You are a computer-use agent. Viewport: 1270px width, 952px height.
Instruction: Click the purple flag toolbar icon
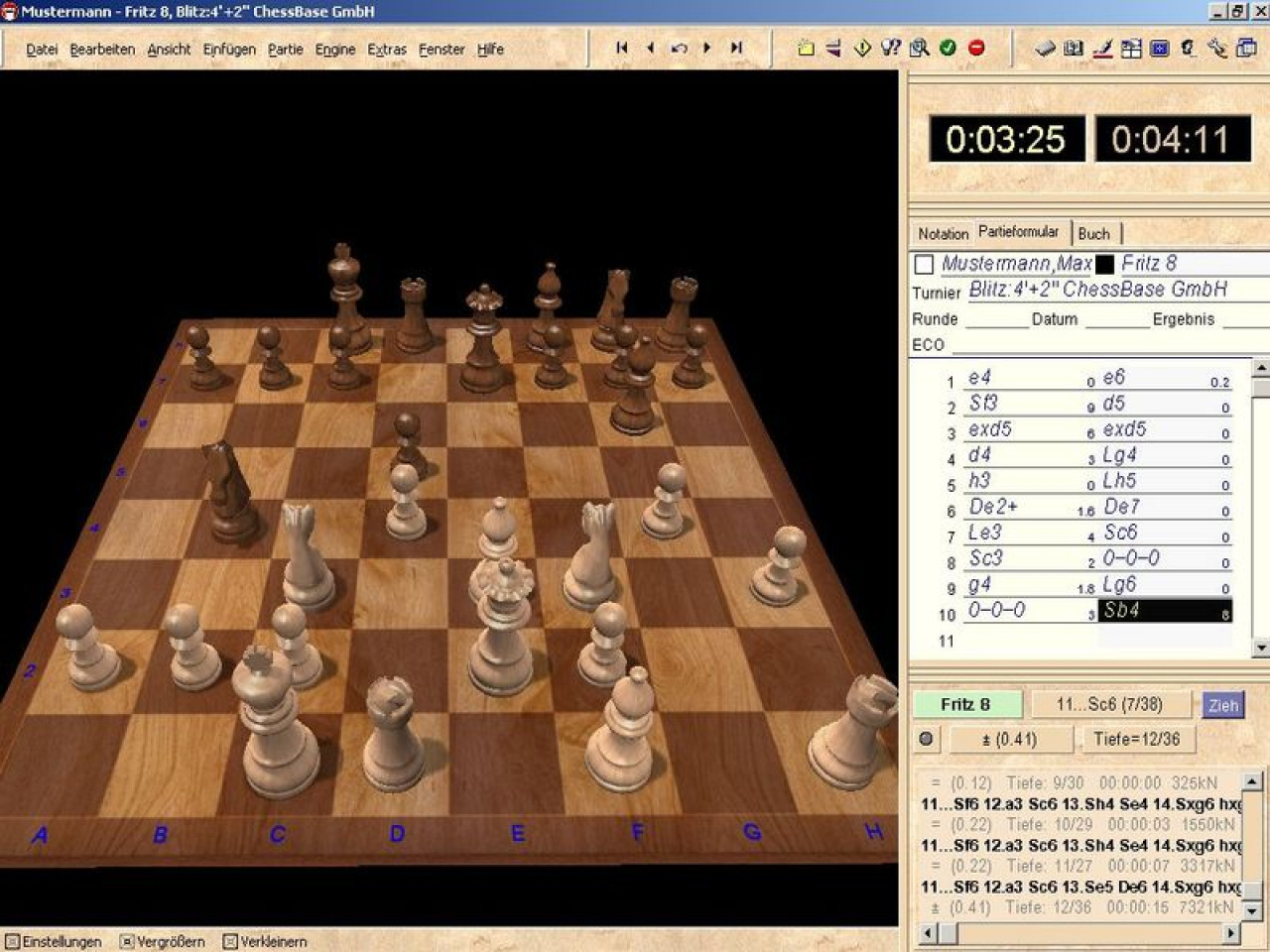(x=833, y=48)
